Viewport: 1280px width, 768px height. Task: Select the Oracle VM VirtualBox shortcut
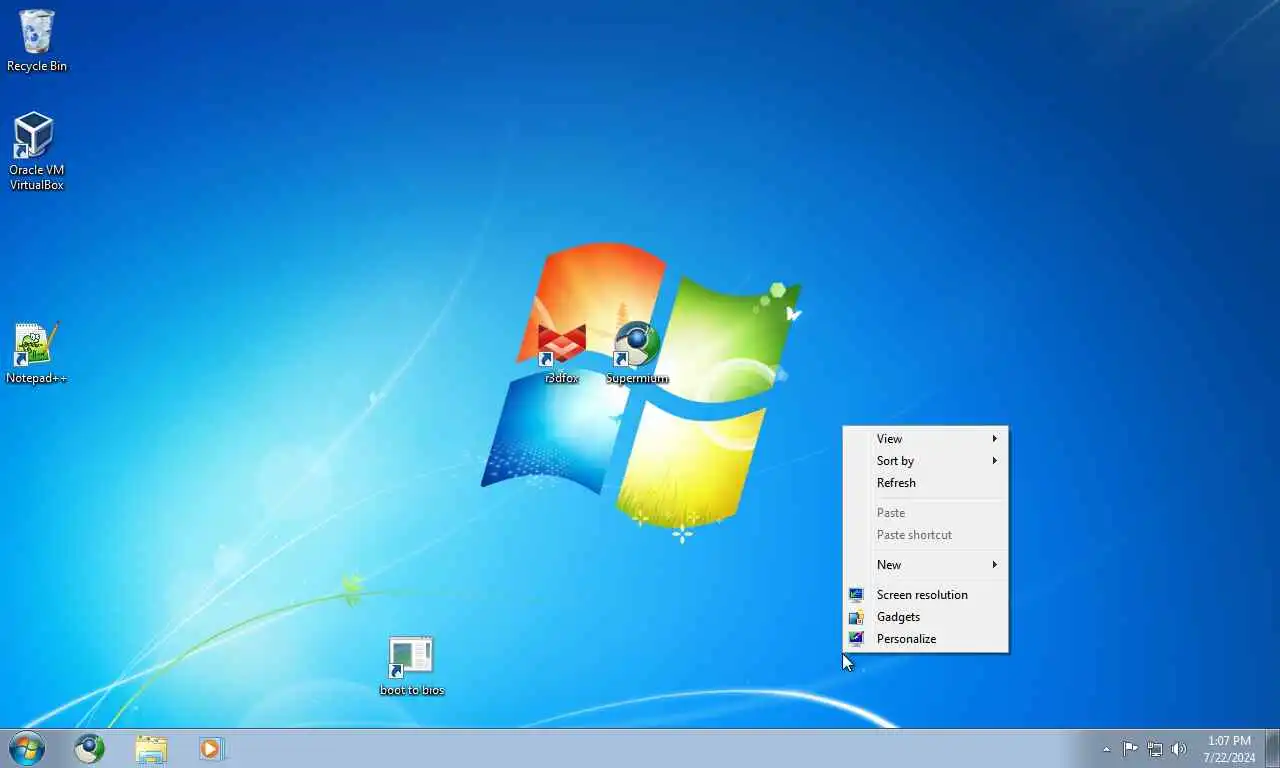coord(36,151)
